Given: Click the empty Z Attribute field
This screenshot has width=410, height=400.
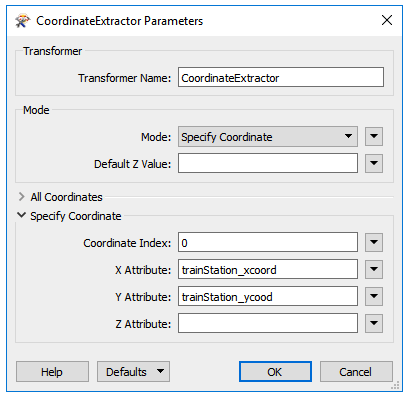Looking at the screenshot, I should coord(268,323).
